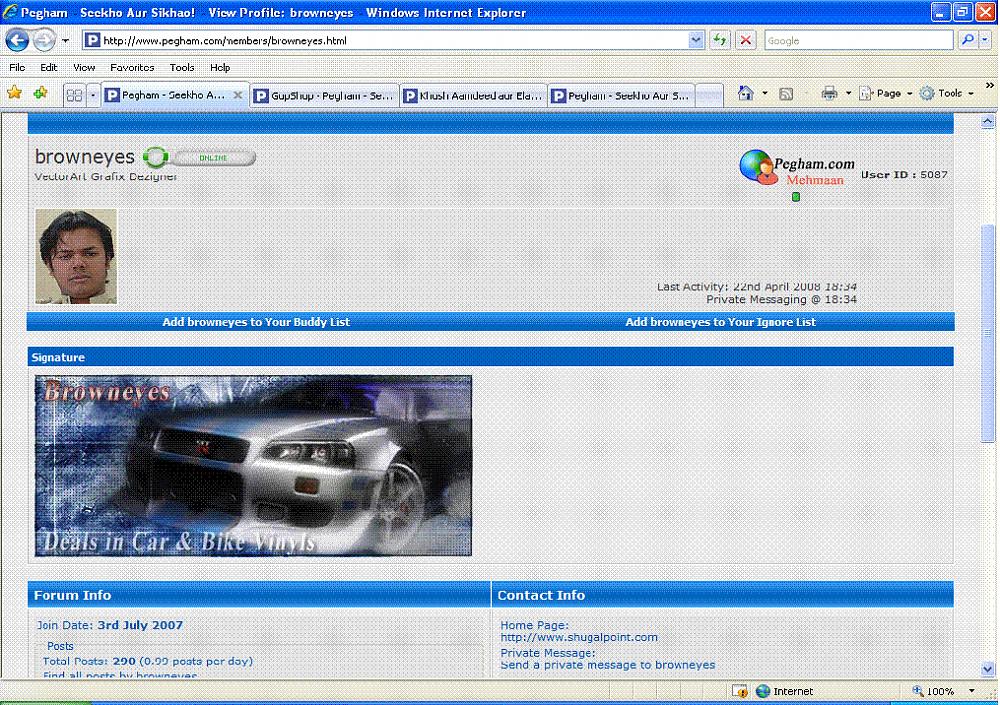1000x705 pixels.
Task: Click the Print icon in toolbar
Action: [x=829, y=93]
